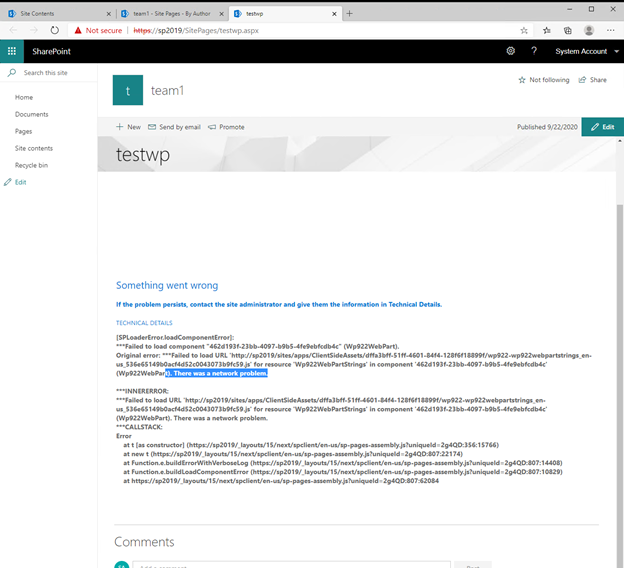The height and width of the screenshot is (568, 624).
Task: Click the teal Edit page button
Action: click(603, 127)
